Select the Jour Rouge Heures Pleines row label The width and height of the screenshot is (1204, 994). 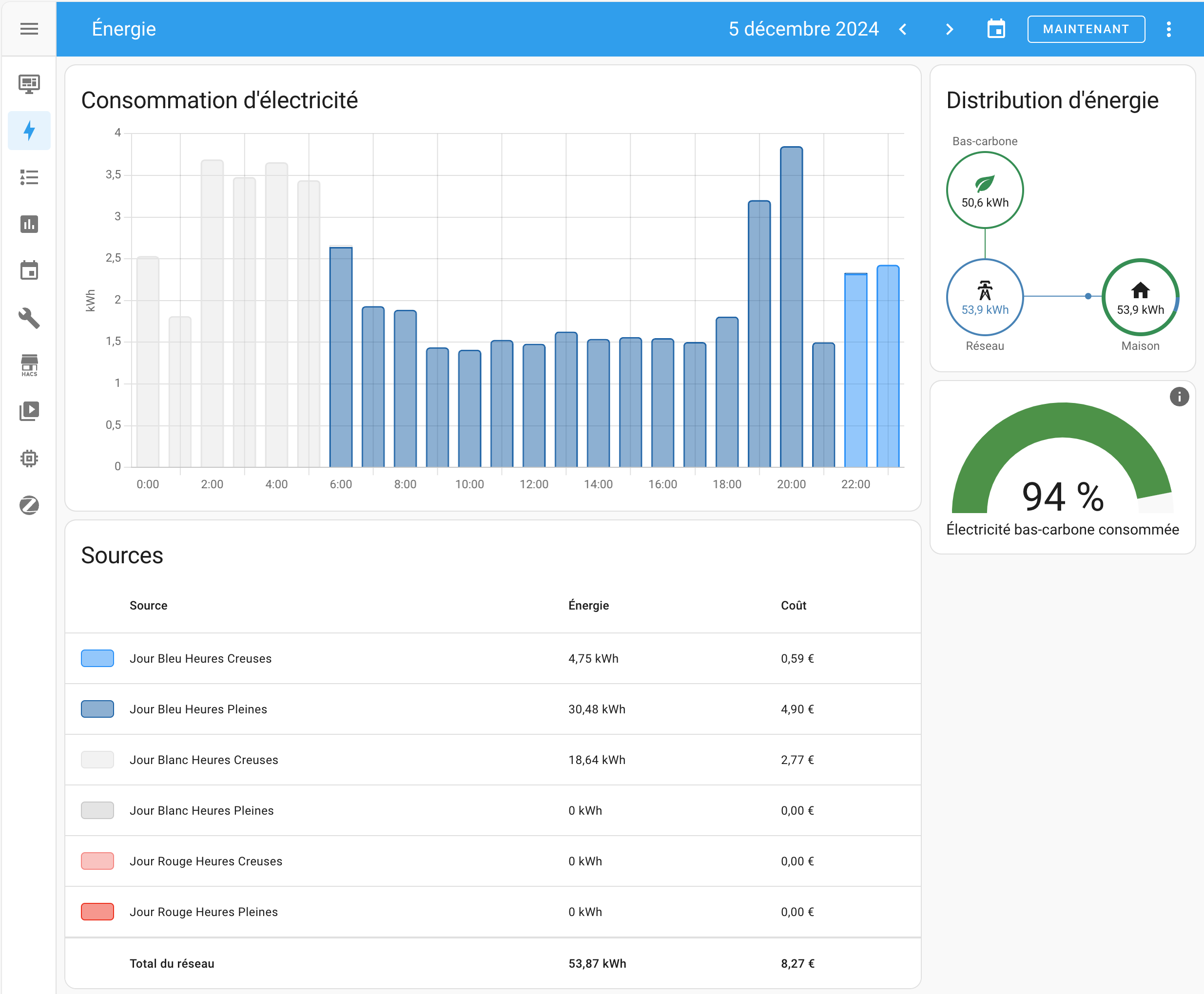[203, 912]
